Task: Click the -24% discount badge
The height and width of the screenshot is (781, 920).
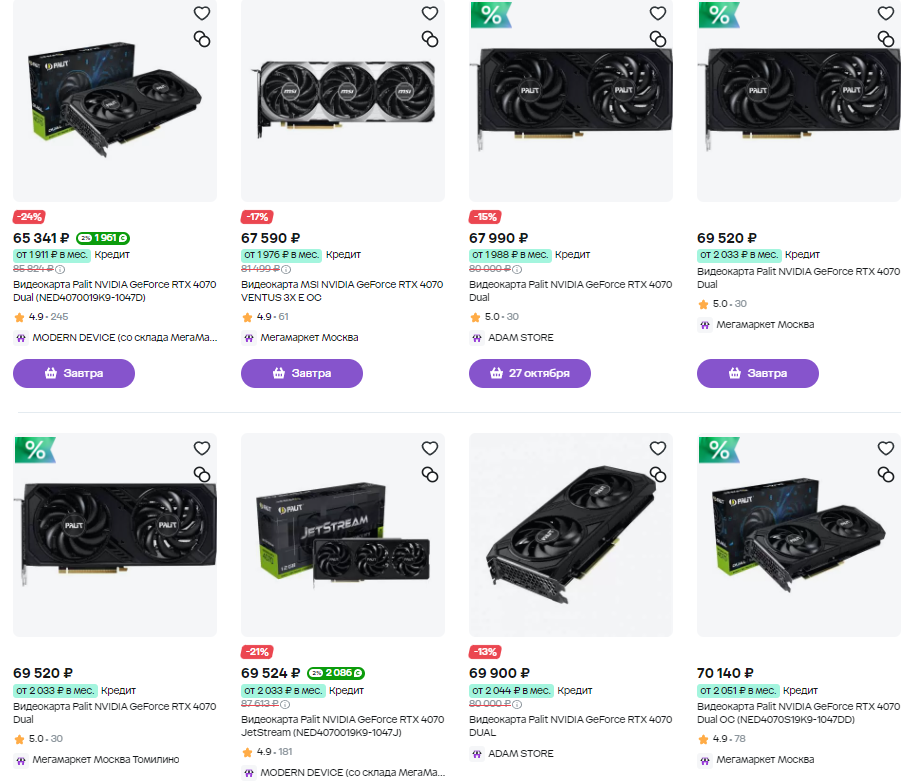Action: coord(29,217)
